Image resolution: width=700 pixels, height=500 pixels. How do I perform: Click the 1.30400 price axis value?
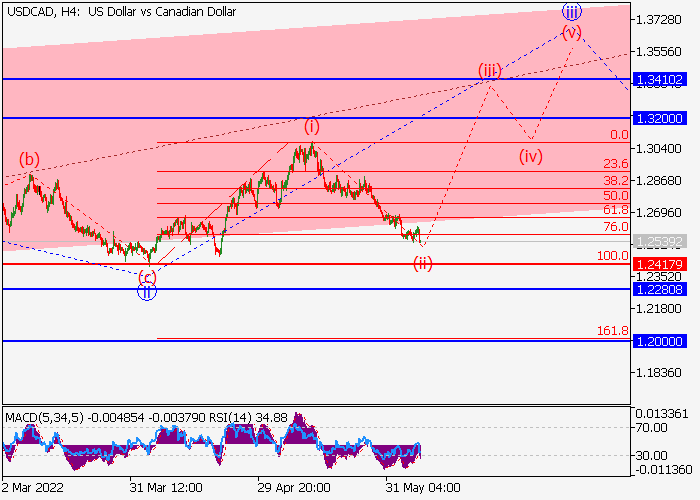tap(659, 148)
